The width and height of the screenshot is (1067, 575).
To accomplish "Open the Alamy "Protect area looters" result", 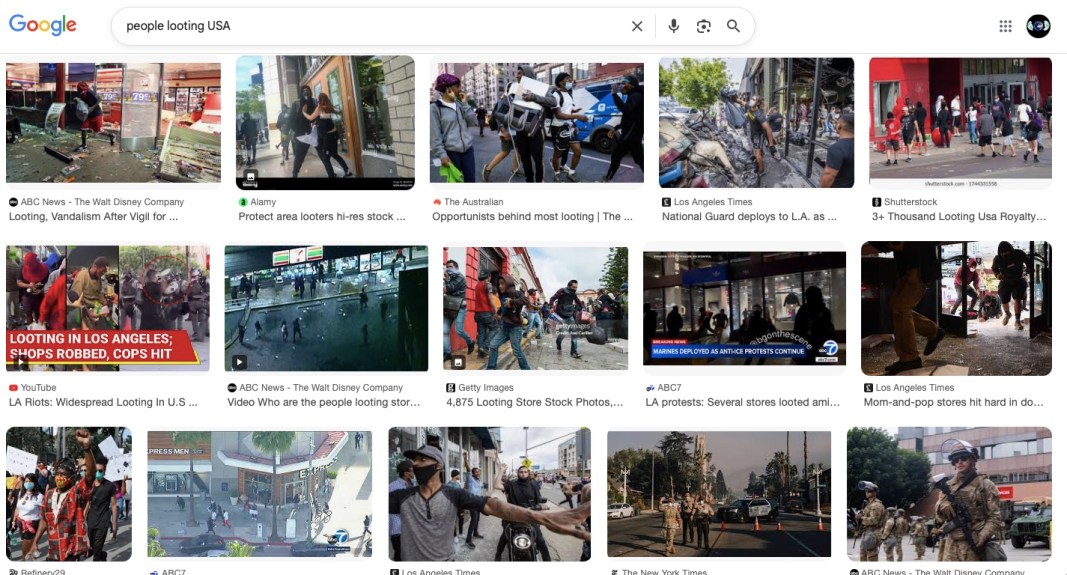I will point(322,216).
